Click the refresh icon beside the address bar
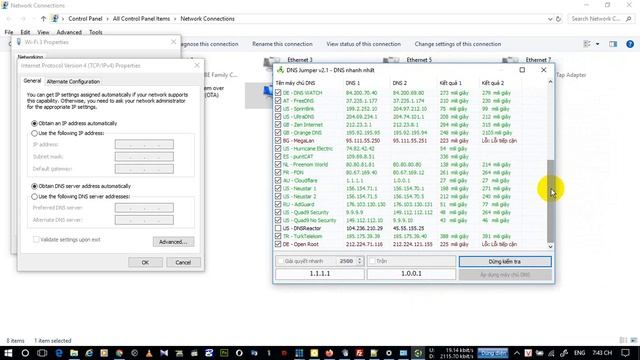This screenshot has width=640, height=360. point(558,19)
